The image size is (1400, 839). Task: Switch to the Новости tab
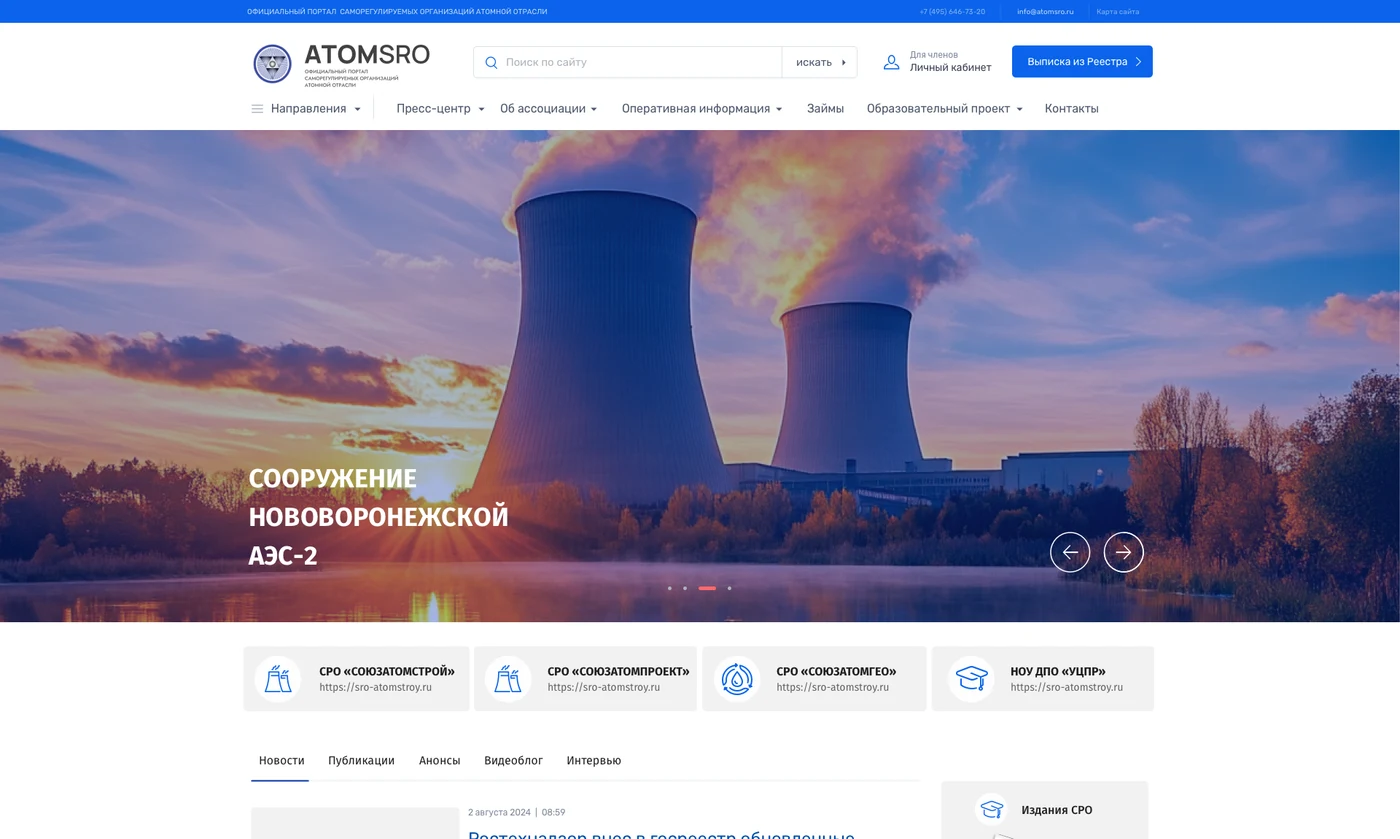pos(281,761)
